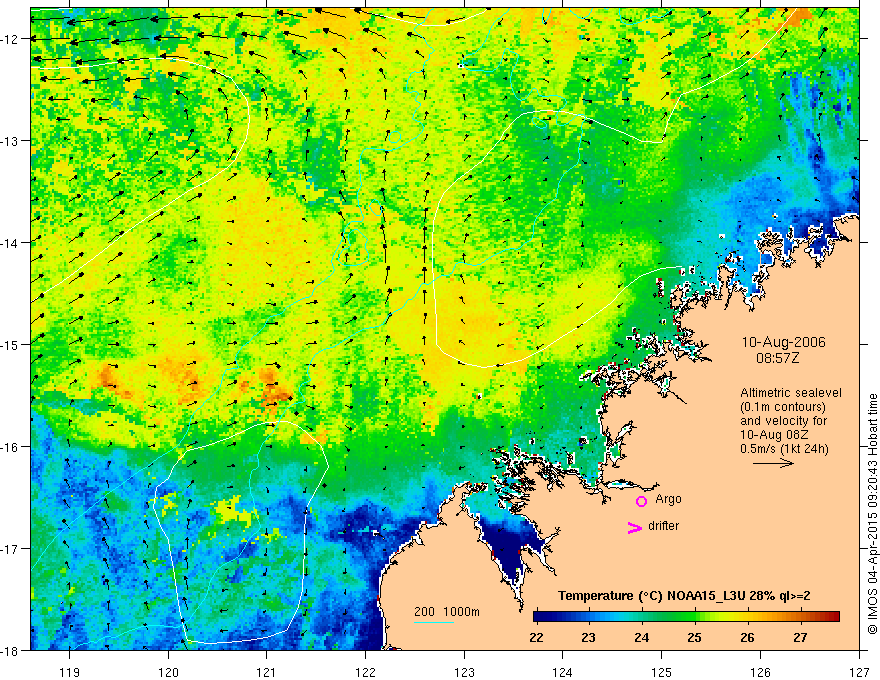Click the colorbar tick label 25
Screen dimensions: 880x680
(x=694, y=637)
